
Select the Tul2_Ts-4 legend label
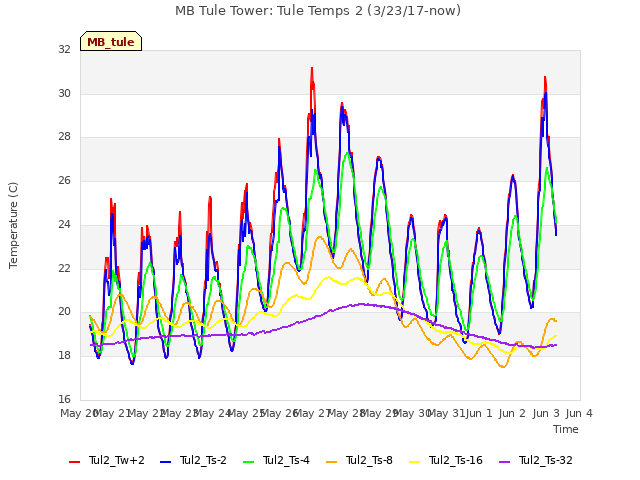coord(286,460)
